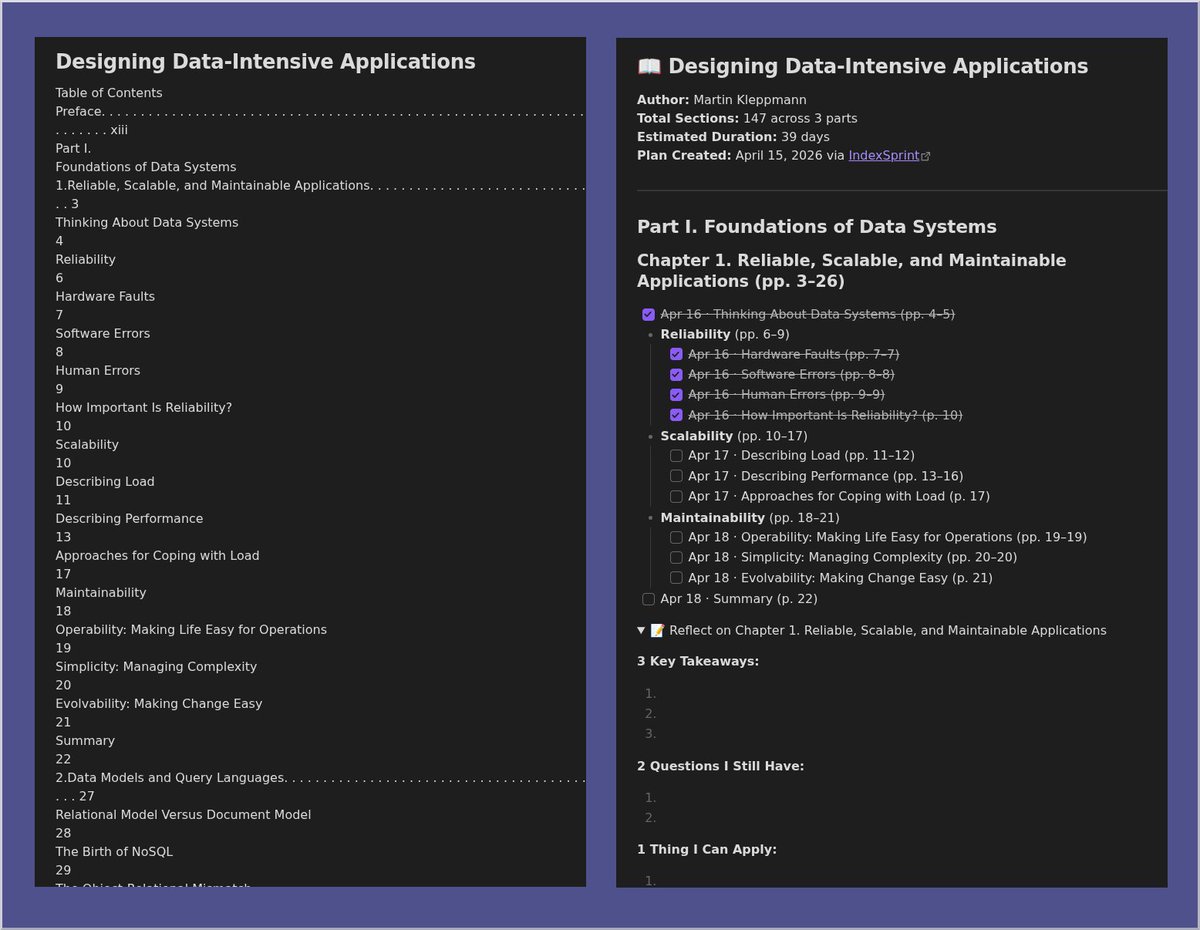1200x930 pixels.
Task: Click second Questions I Still Have item
Action: [650, 817]
